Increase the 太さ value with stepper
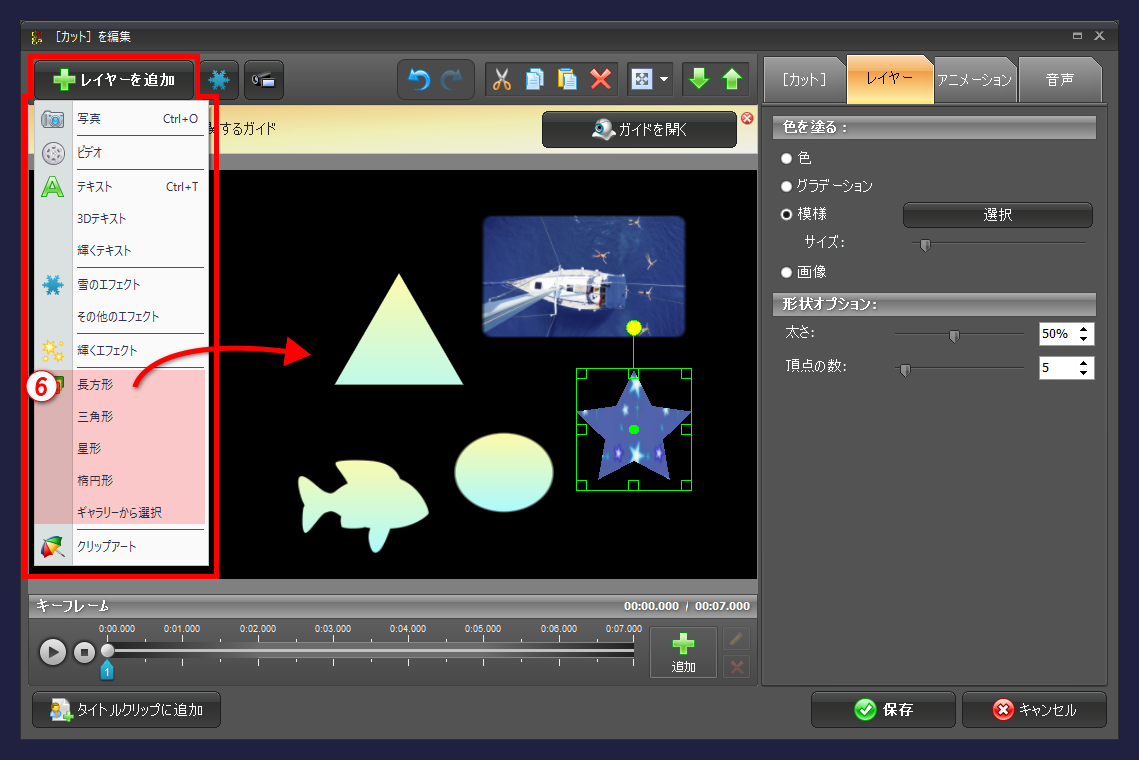This screenshot has width=1139, height=760. [1084, 328]
